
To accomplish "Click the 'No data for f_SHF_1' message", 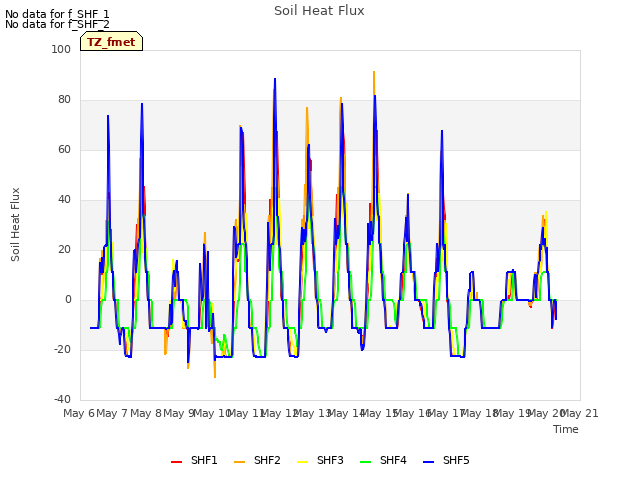I will pyautogui.click(x=57, y=14).
